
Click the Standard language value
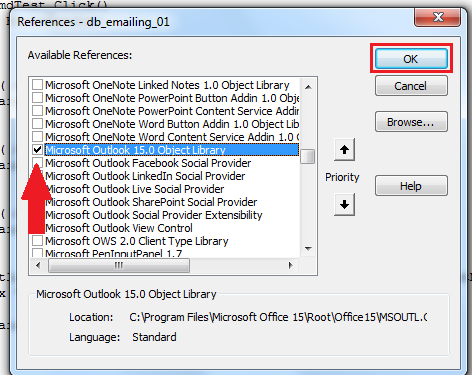tap(154, 337)
